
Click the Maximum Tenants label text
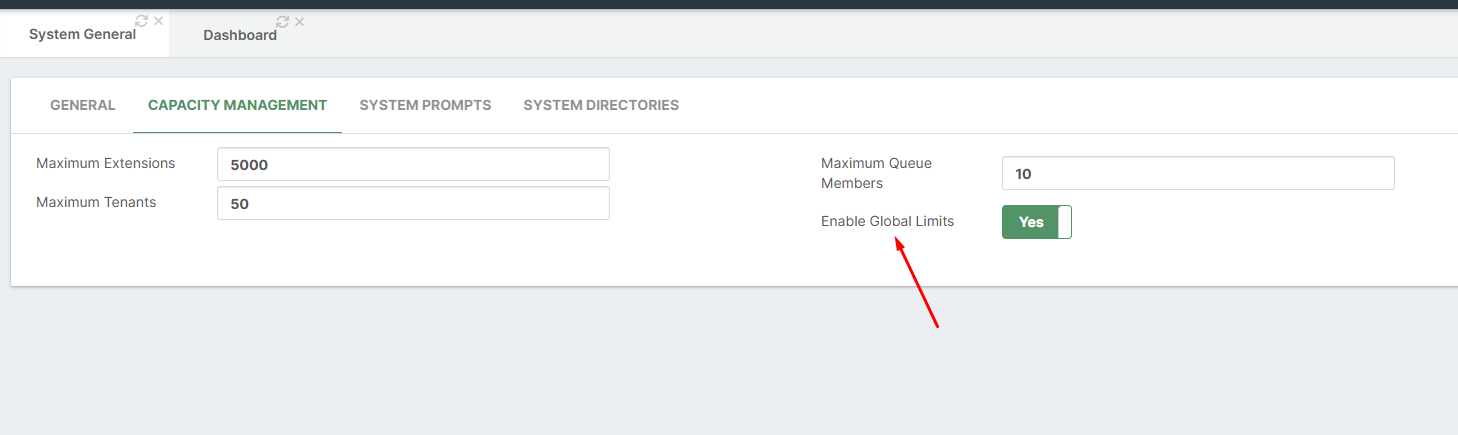pos(96,202)
